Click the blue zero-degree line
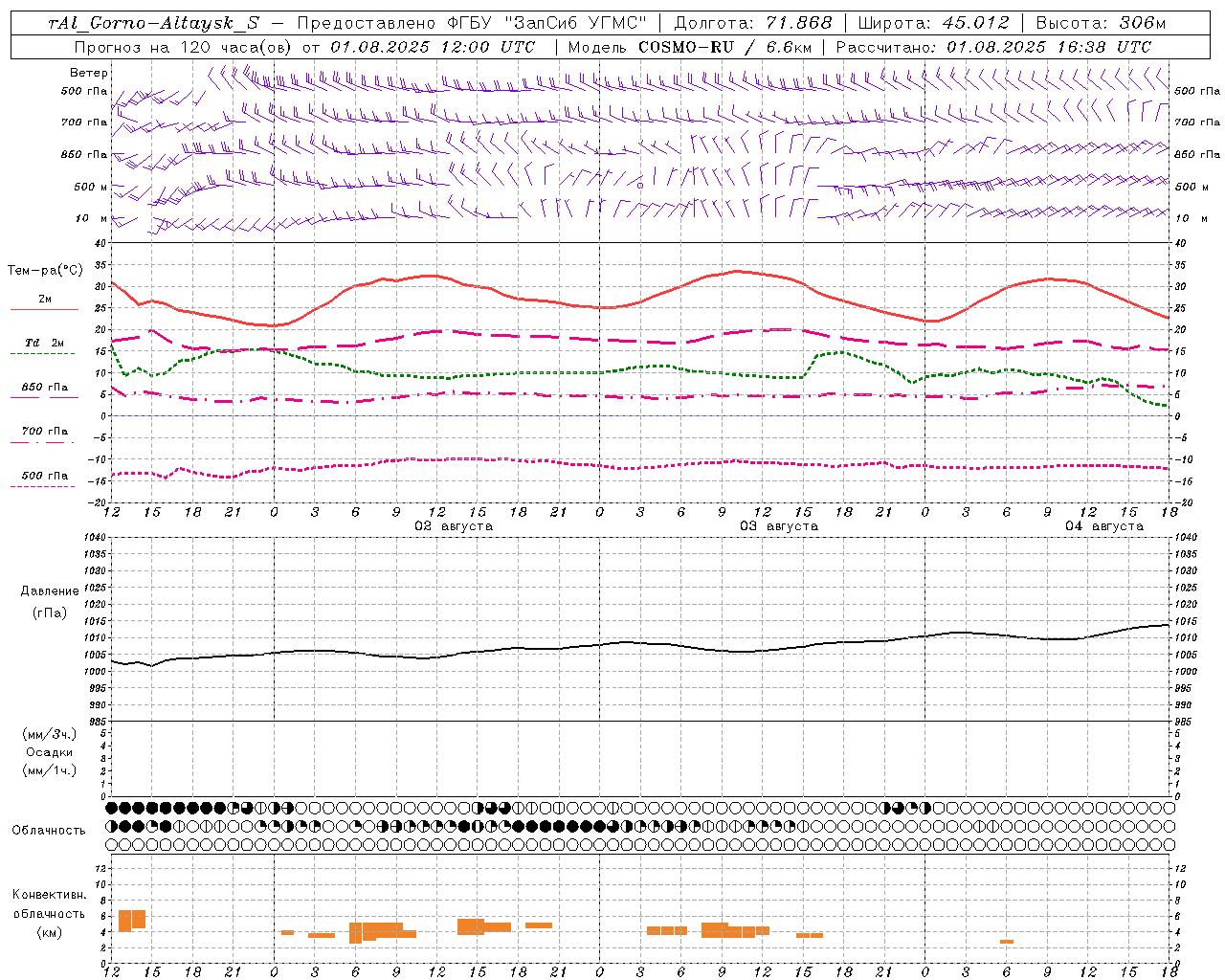The image size is (1225, 980). coord(639,415)
